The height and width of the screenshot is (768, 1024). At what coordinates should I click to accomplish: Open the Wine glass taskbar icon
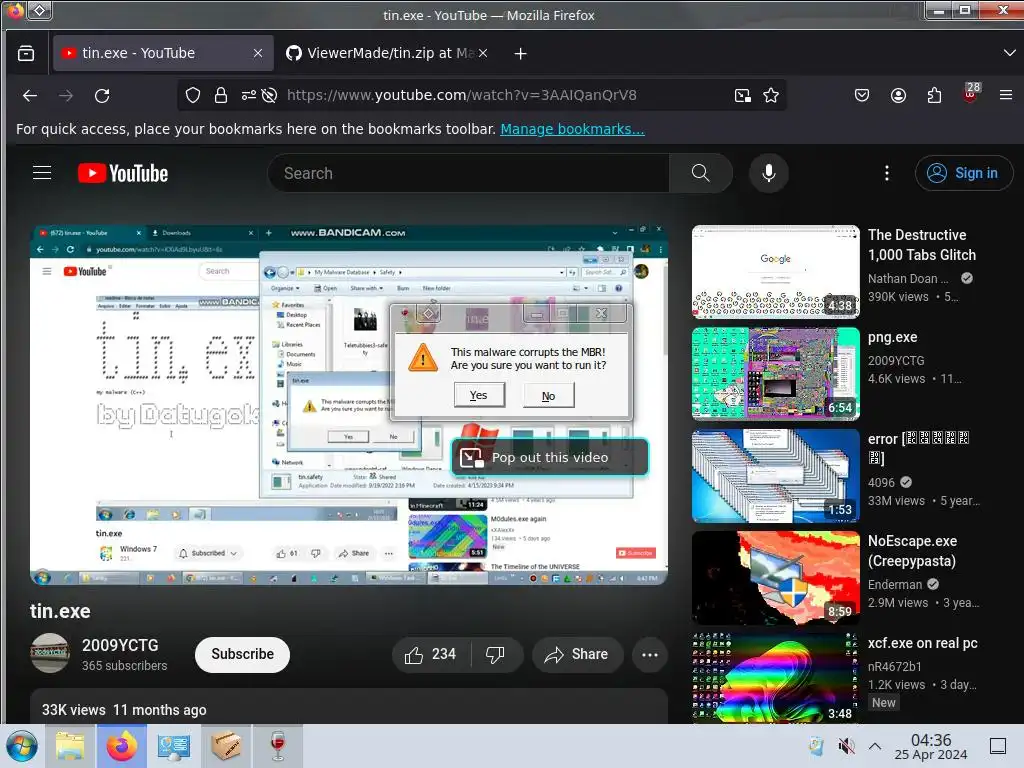point(278,746)
